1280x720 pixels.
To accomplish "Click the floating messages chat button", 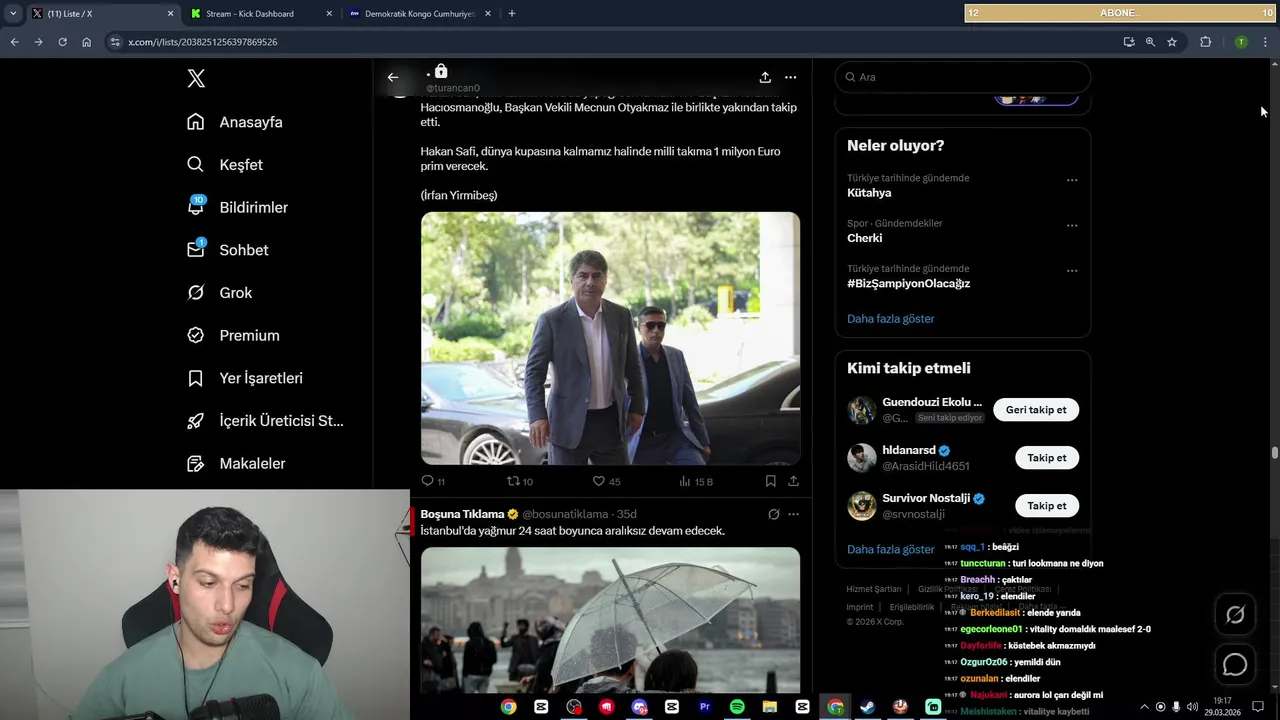I will coord(1235,664).
